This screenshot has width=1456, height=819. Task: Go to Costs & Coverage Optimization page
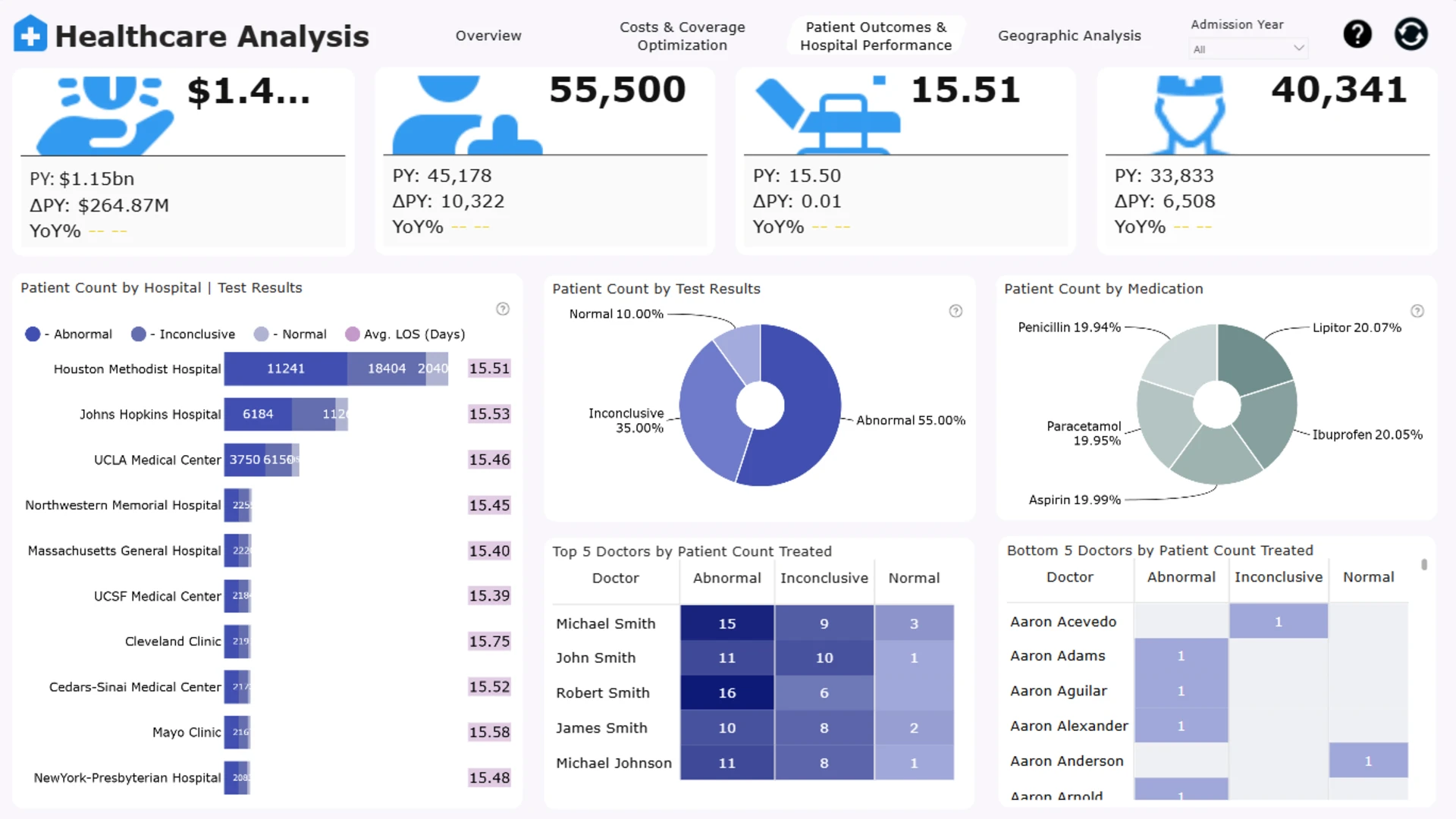(682, 36)
